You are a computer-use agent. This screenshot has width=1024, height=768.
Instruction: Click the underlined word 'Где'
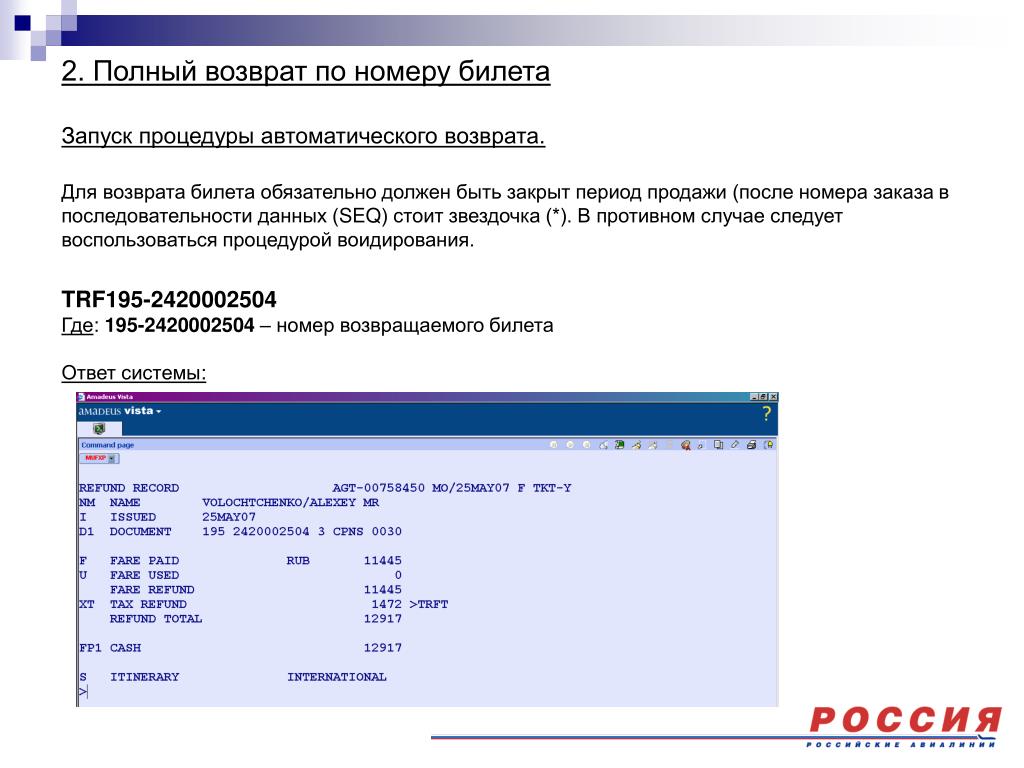77,325
